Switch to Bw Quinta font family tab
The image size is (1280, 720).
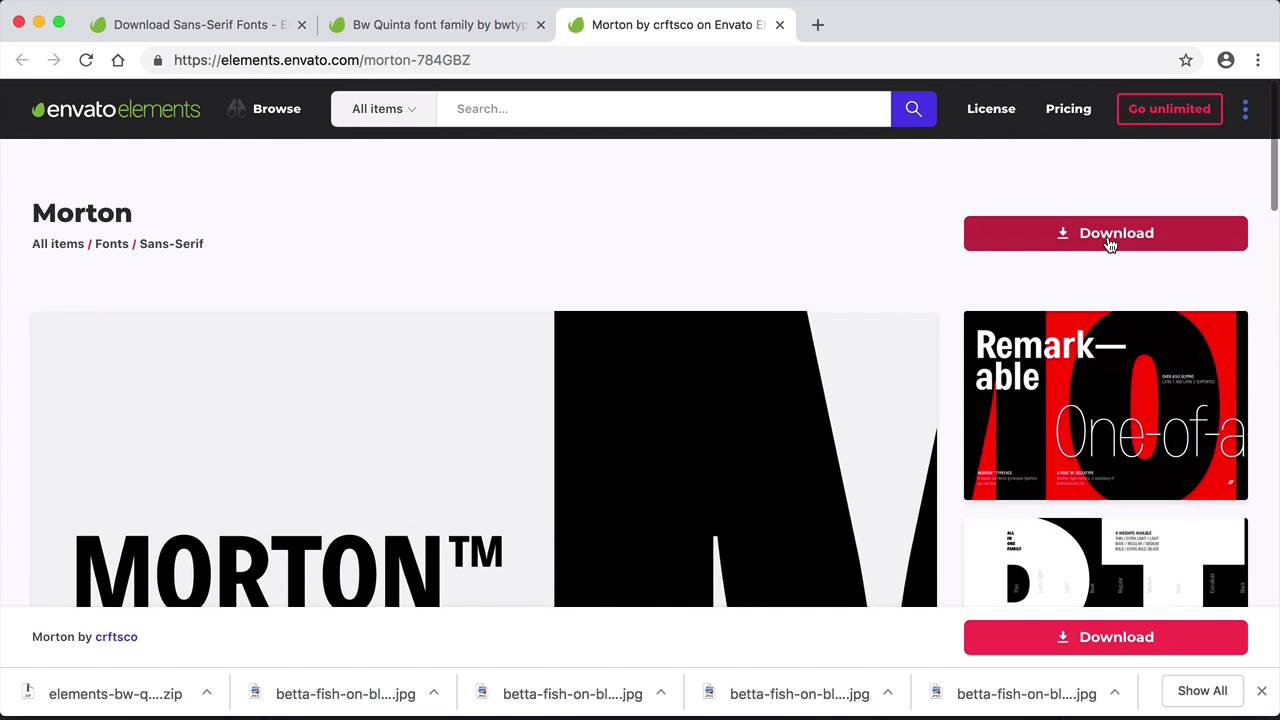438,25
